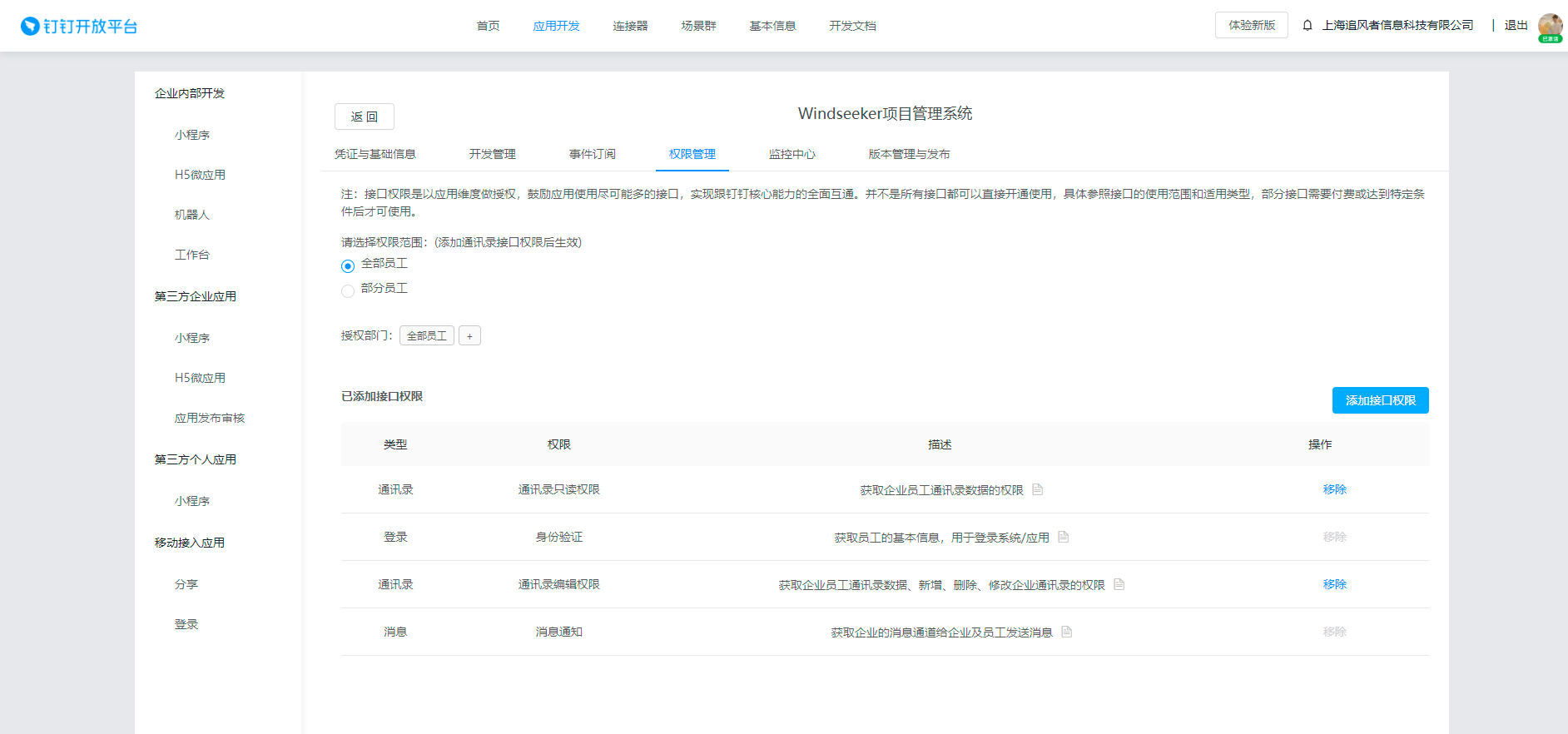Click the 第三方企业应用 sidebar heading
Screen dimensions: 1568x734
pos(196,296)
